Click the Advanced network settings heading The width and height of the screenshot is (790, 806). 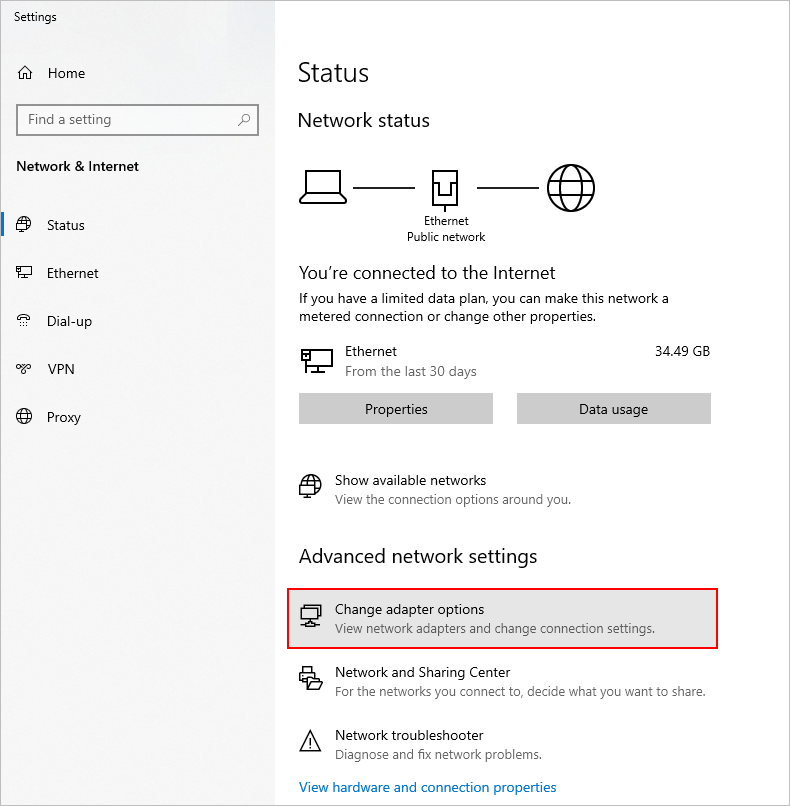pyautogui.click(x=418, y=556)
